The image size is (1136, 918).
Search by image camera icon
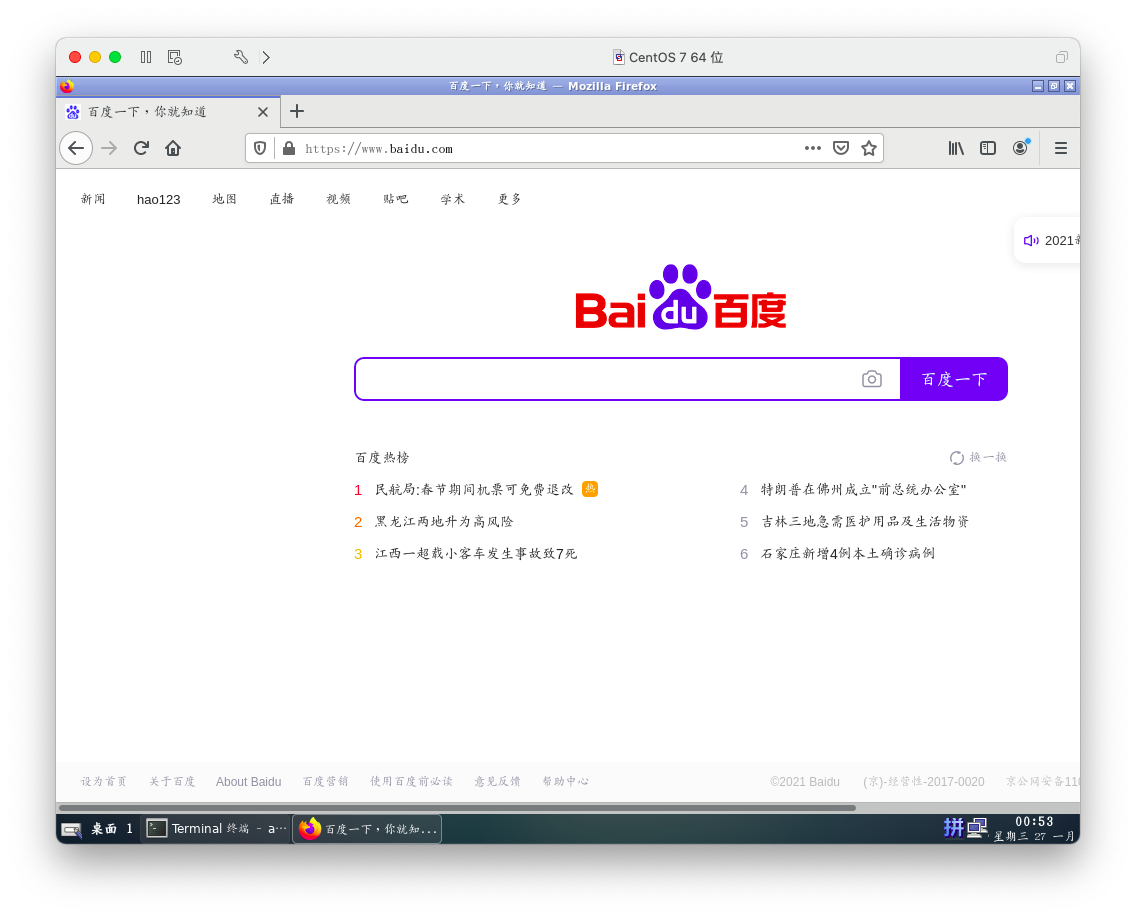click(872, 379)
